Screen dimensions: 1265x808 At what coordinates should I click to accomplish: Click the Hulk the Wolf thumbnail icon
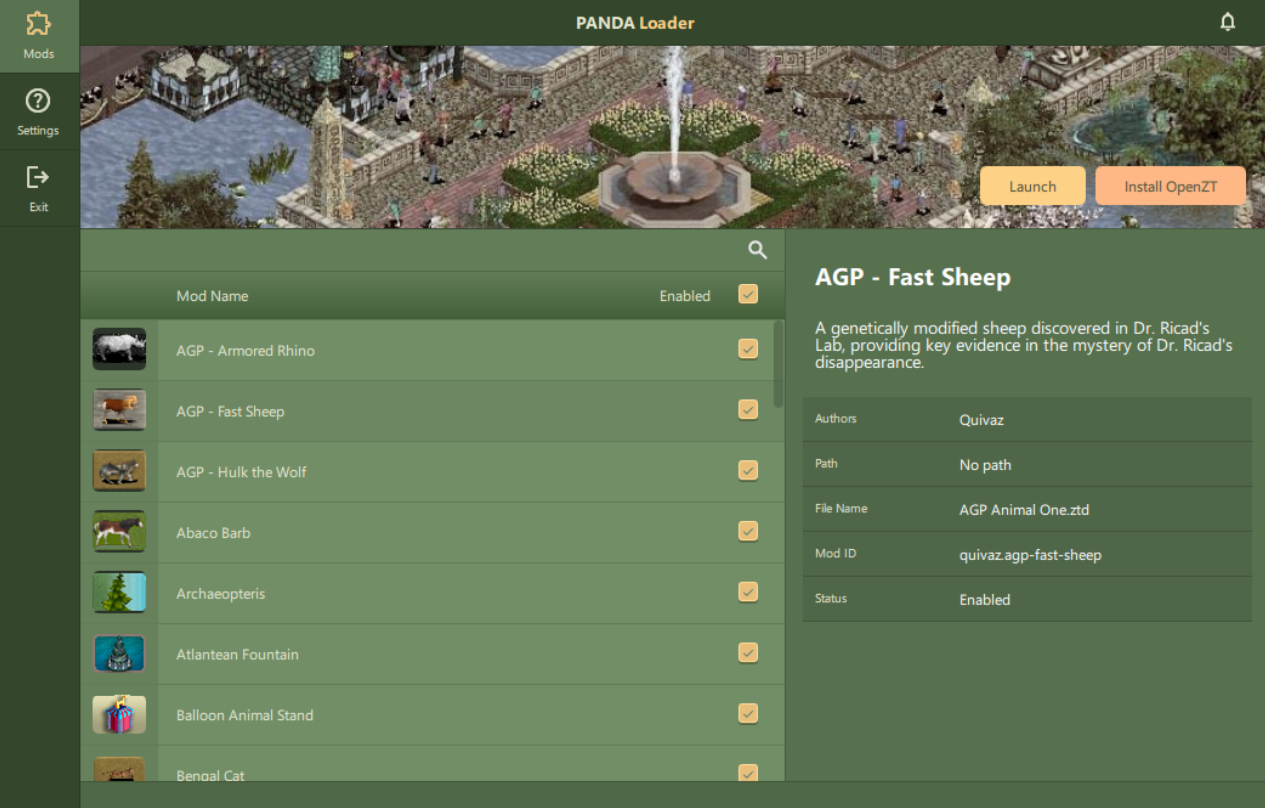point(119,471)
